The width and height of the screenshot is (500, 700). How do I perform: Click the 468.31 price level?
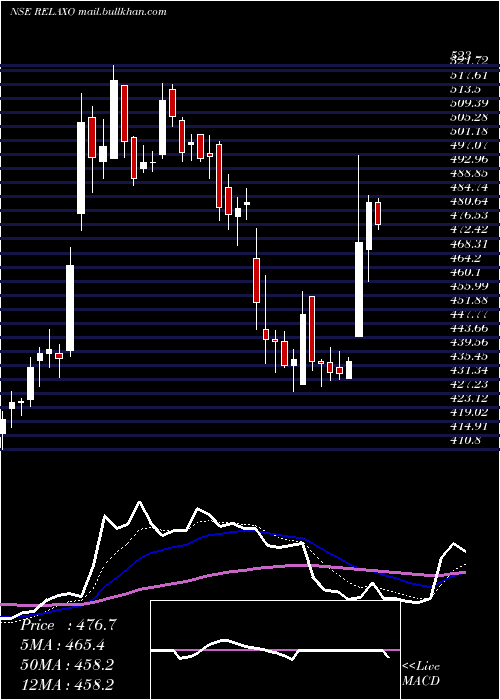[x=469, y=244]
